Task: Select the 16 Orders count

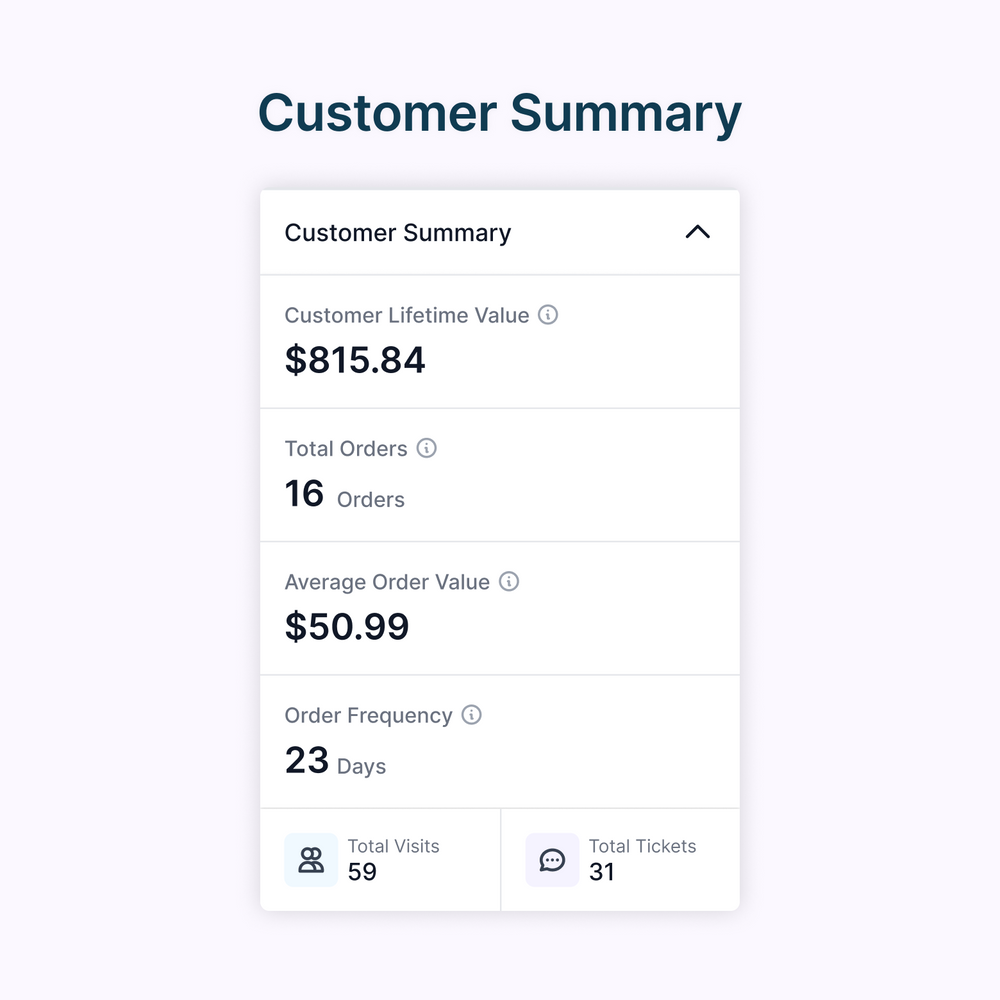Action: pyautogui.click(x=344, y=494)
